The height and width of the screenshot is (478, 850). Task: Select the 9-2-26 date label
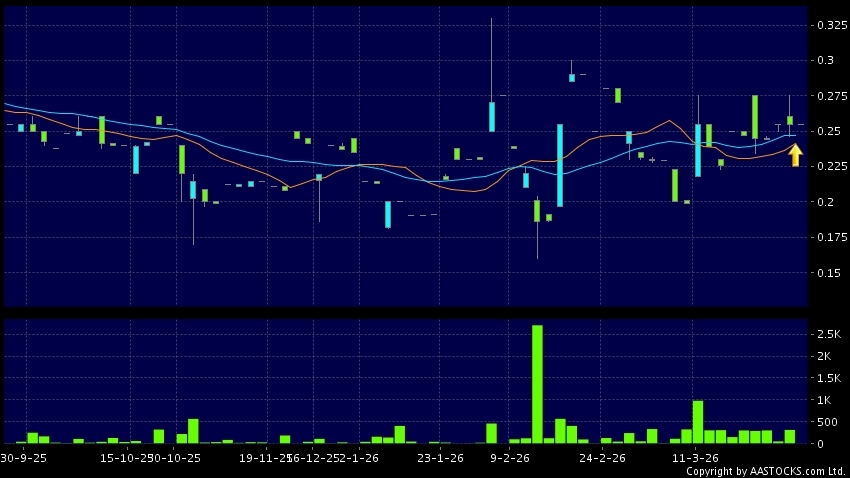[x=510, y=457]
